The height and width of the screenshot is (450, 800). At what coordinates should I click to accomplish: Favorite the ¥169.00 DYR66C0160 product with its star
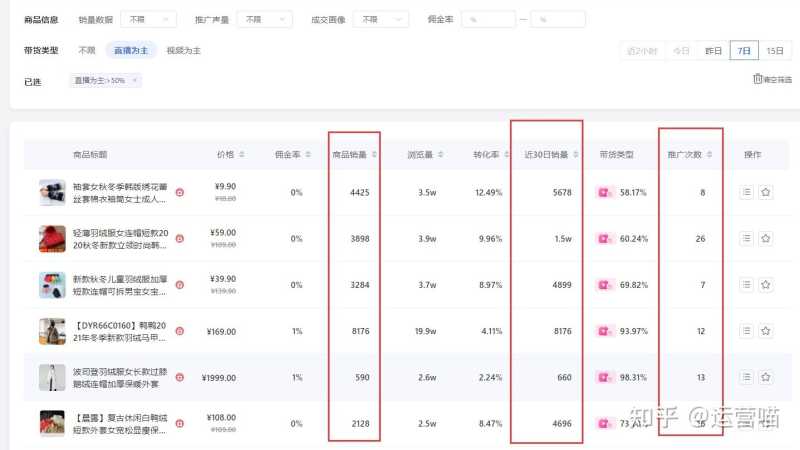point(766,331)
